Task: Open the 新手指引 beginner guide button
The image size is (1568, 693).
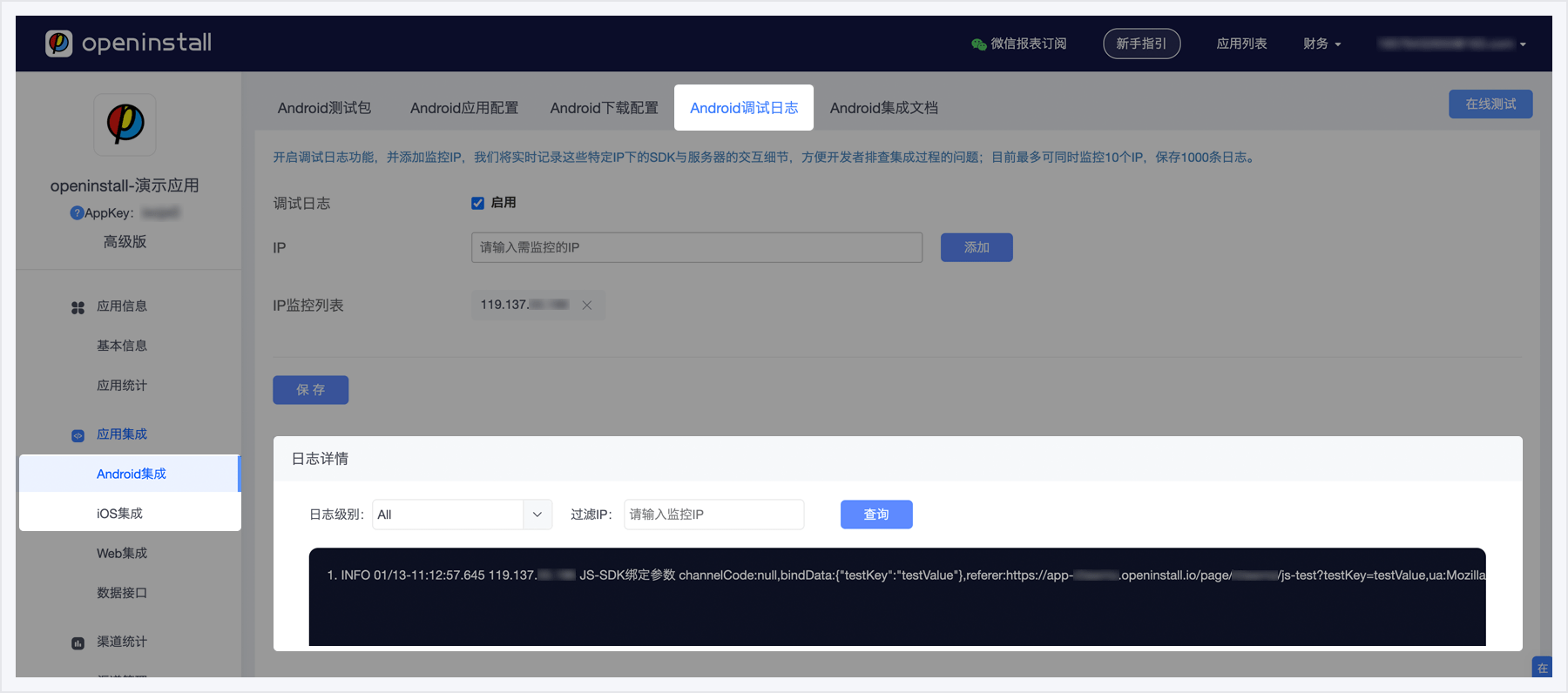Action: [x=1141, y=44]
